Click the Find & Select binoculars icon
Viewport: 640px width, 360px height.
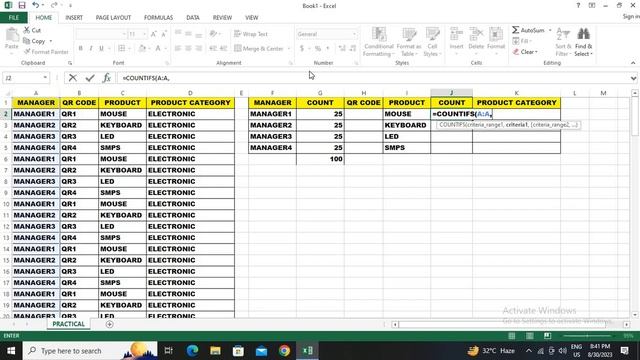[584, 35]
